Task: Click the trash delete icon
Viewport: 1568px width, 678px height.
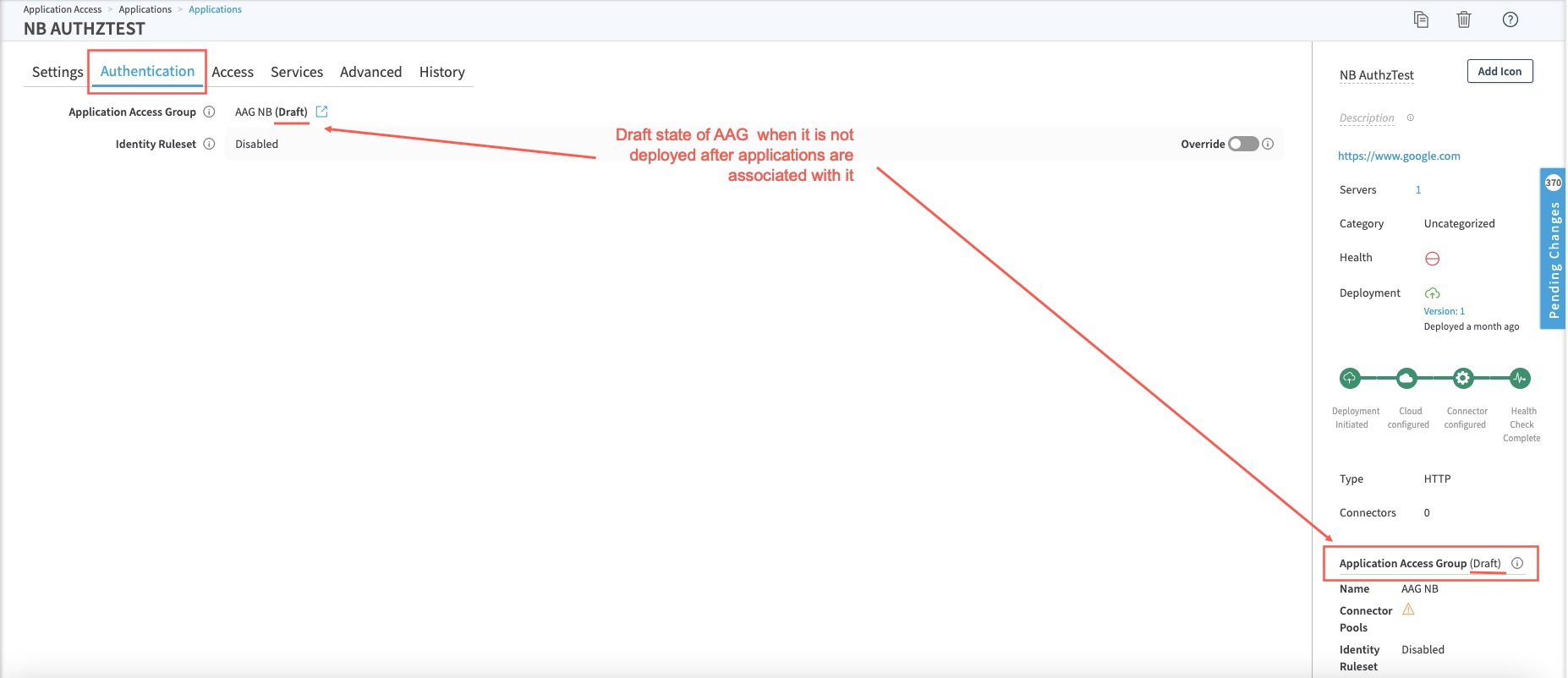Action: (x=1464, y=19)
